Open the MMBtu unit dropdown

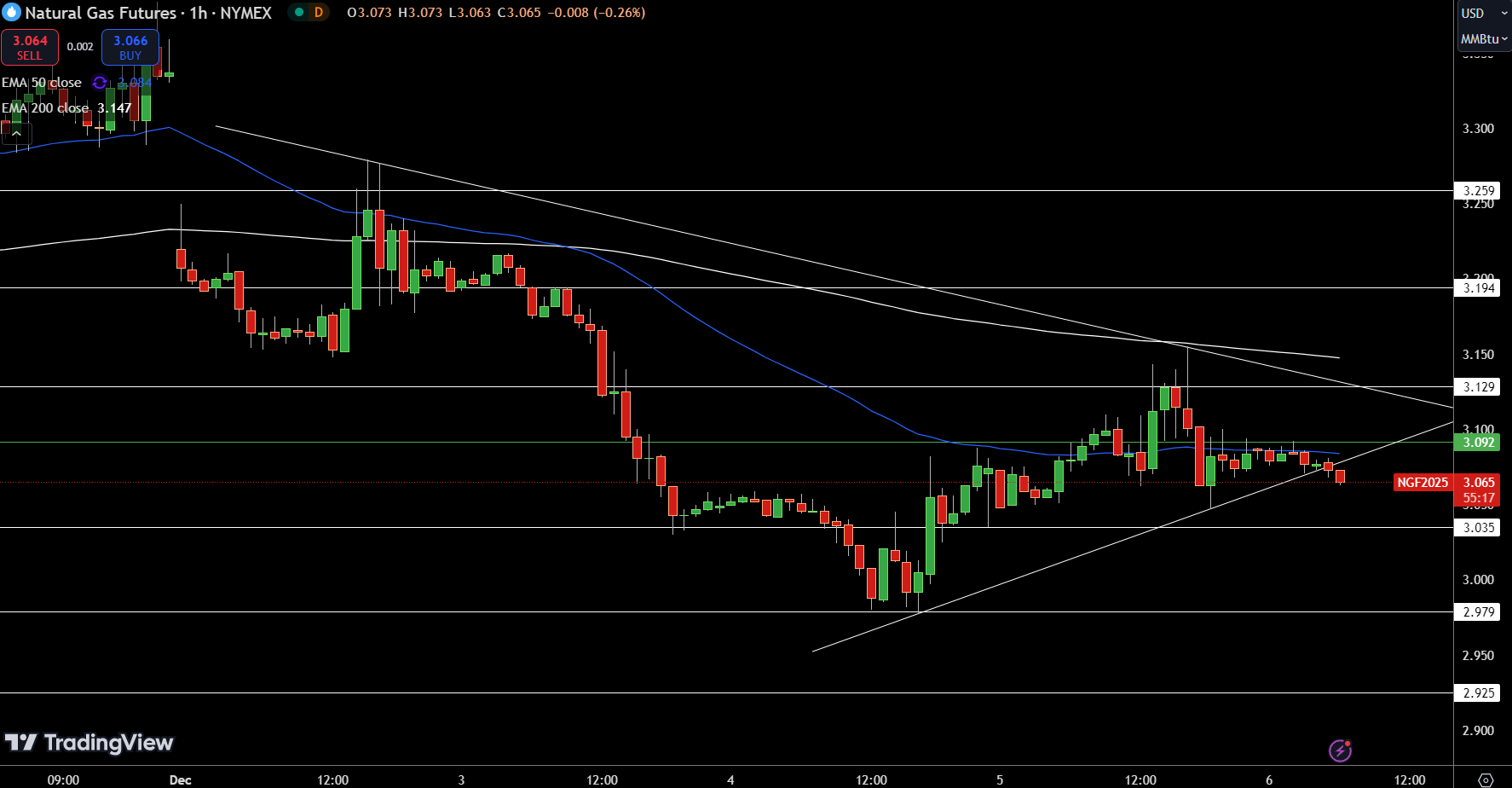coord(1484,39)
